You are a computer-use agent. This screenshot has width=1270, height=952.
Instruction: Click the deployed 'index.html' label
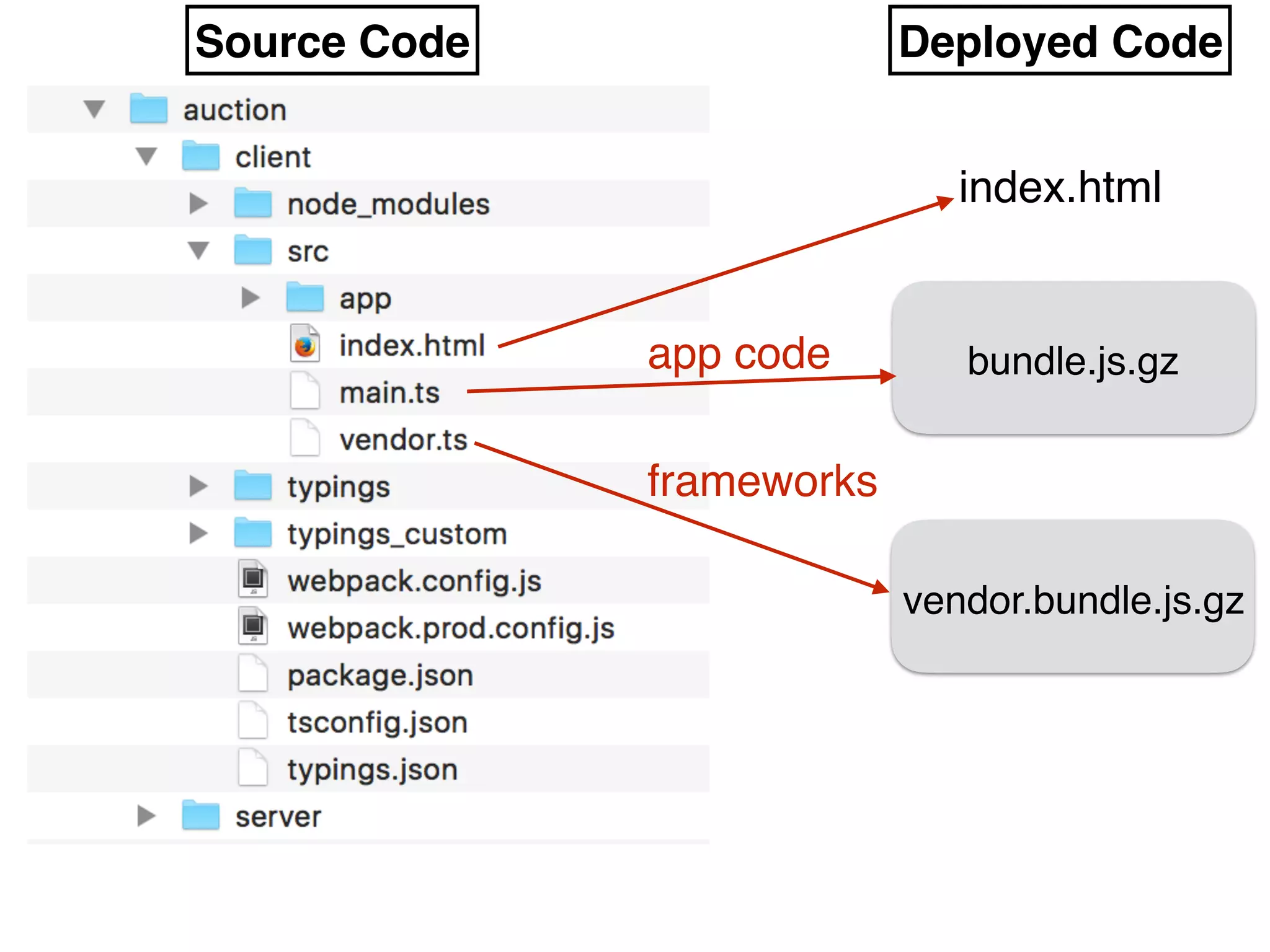[1060, 187]
